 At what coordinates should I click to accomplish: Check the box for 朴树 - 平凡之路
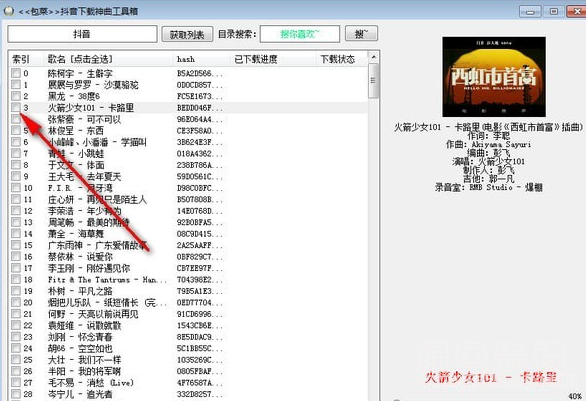(16, 291)
